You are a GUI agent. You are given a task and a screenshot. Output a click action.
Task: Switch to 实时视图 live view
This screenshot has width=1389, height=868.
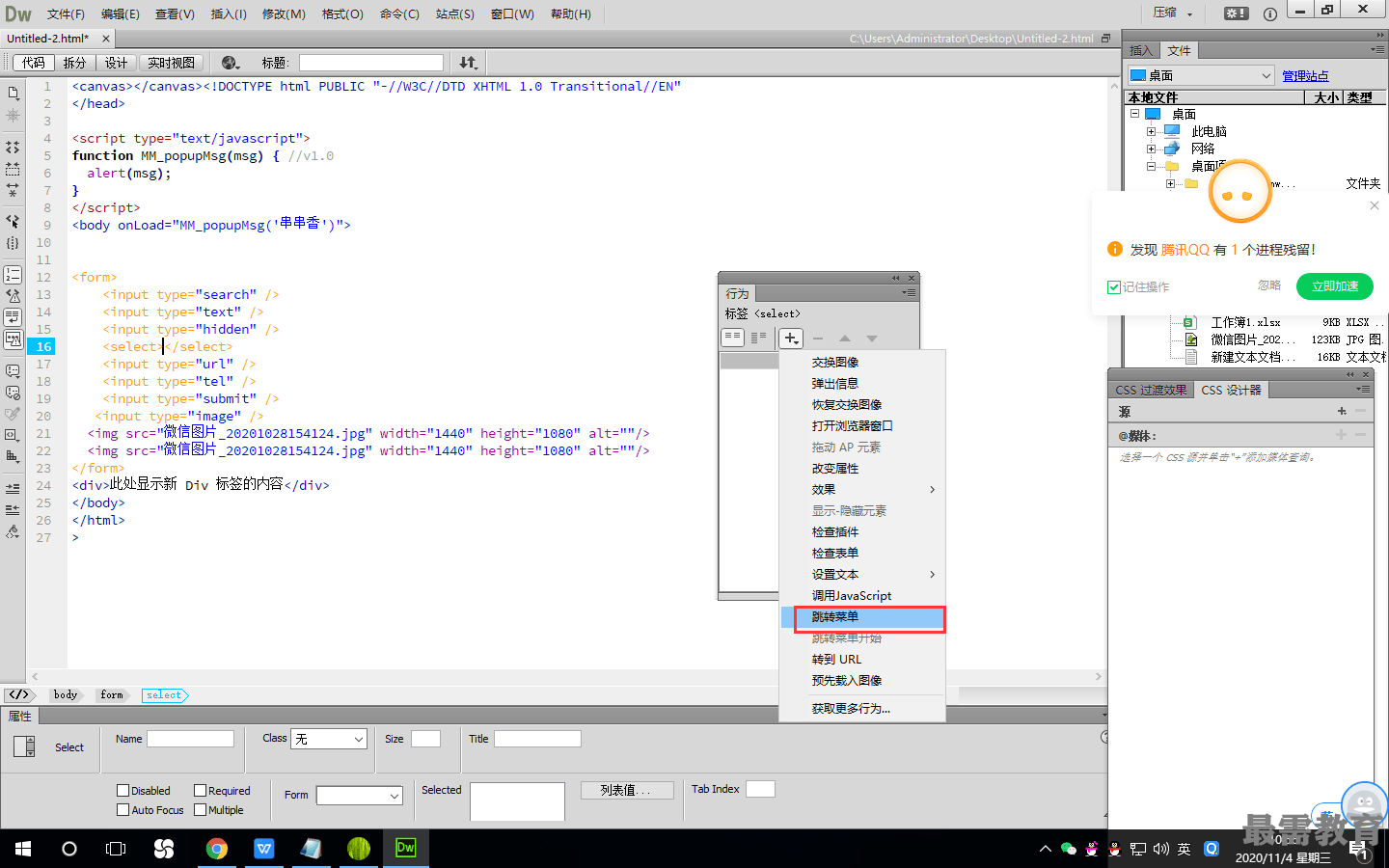click(172, 63)
